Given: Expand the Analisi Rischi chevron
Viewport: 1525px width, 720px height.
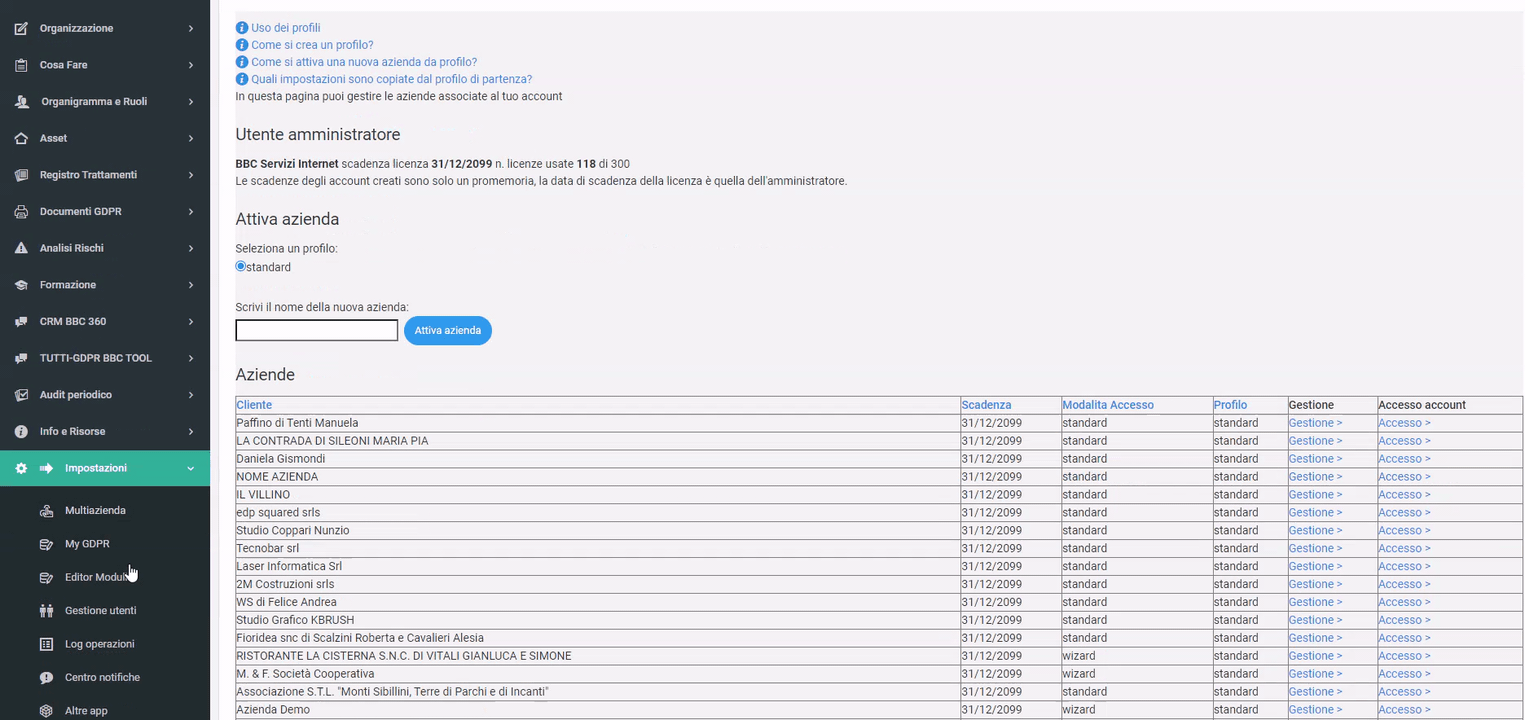Looking at the screenshot, I should [191, 248].
